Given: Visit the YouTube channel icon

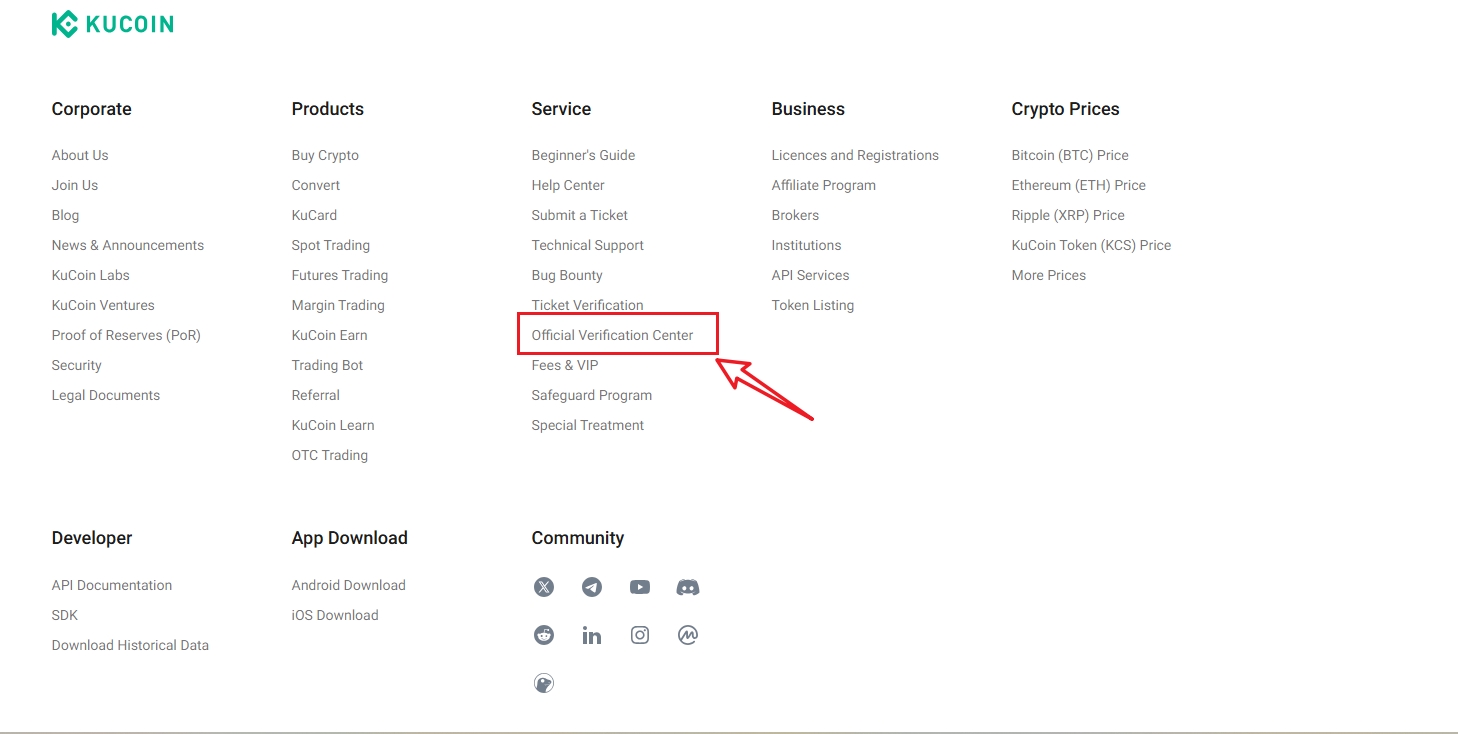Looking at the screenshot, I should coord(640,587).
